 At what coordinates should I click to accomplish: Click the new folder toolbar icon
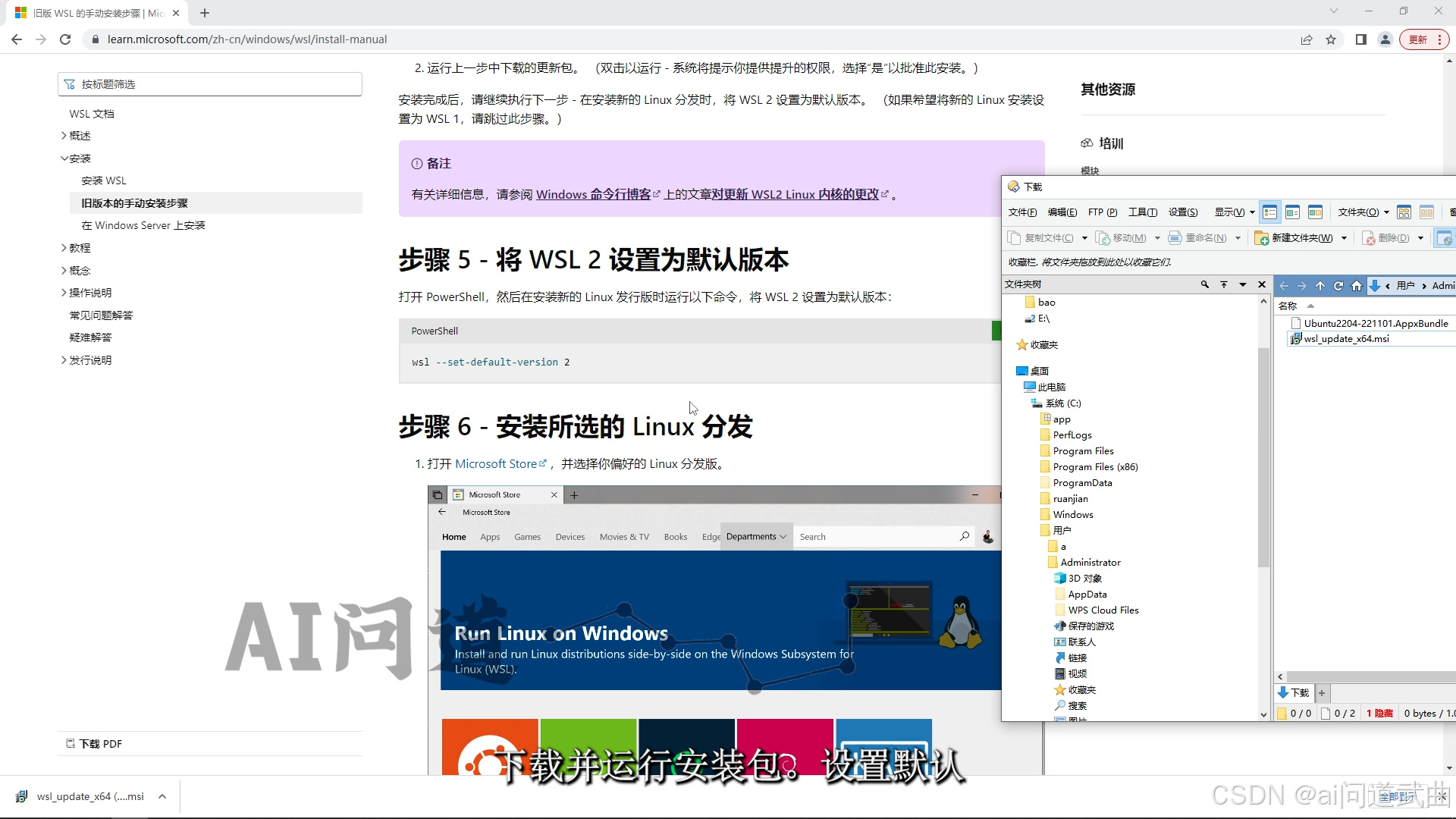point(1262,238)
